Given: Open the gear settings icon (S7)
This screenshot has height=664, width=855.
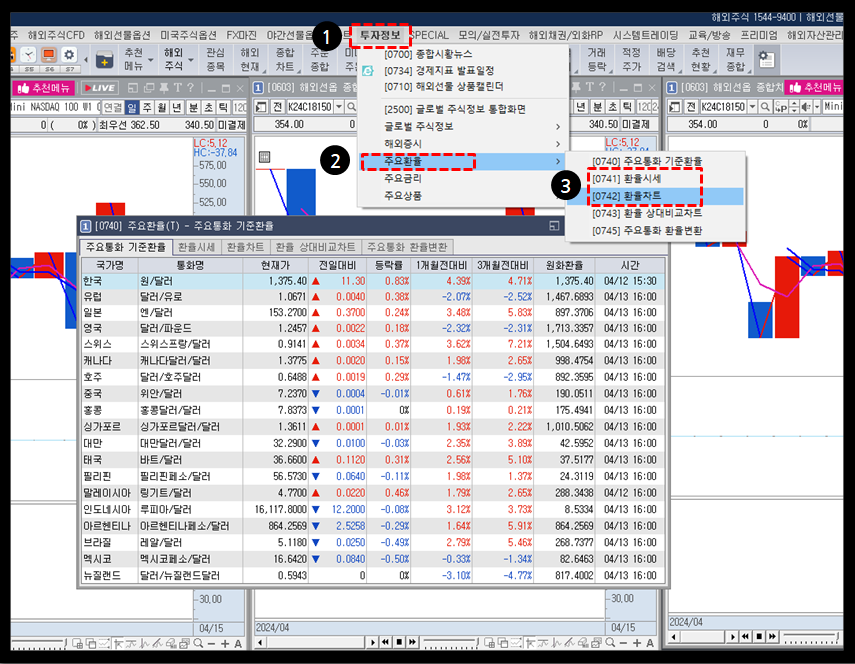Looking at the screenshot, I should pos(69,56).
